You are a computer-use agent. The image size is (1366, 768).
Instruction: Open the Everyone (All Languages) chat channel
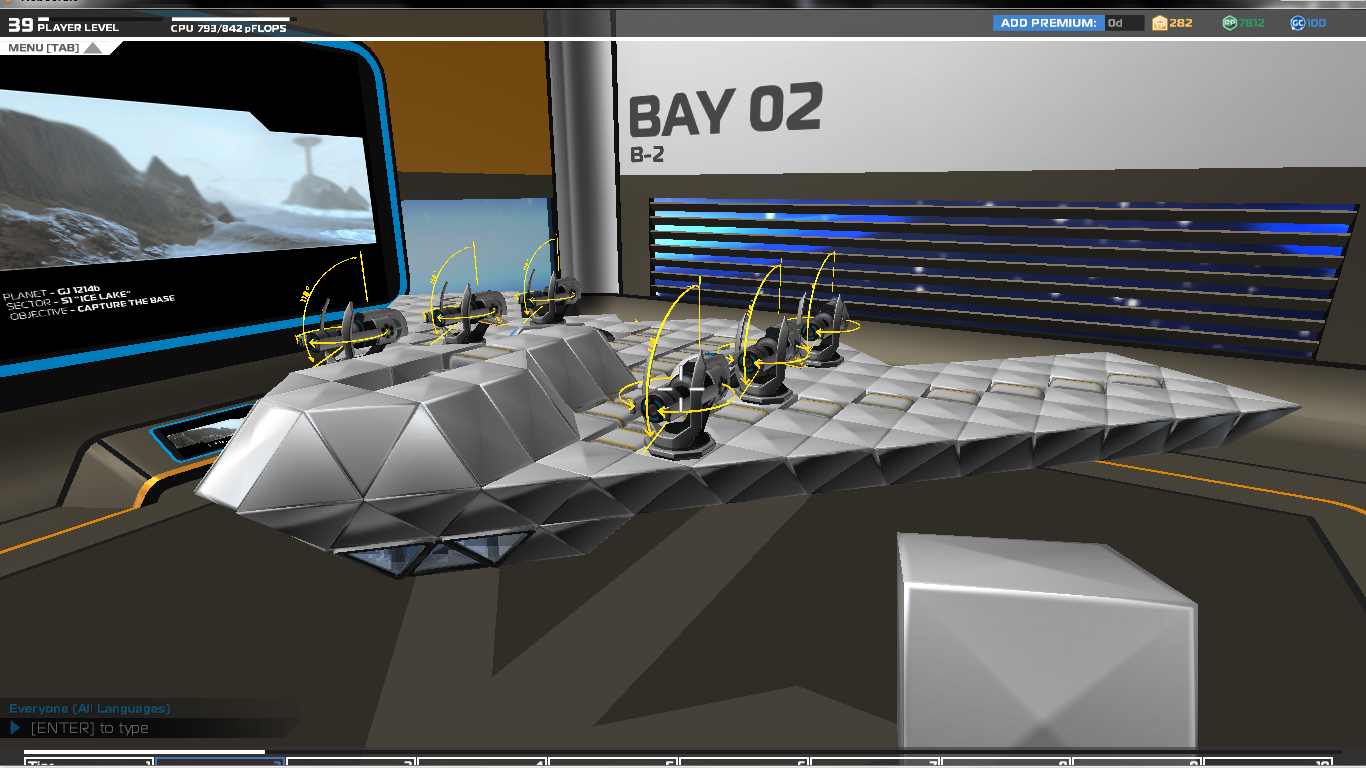(90, 708)
